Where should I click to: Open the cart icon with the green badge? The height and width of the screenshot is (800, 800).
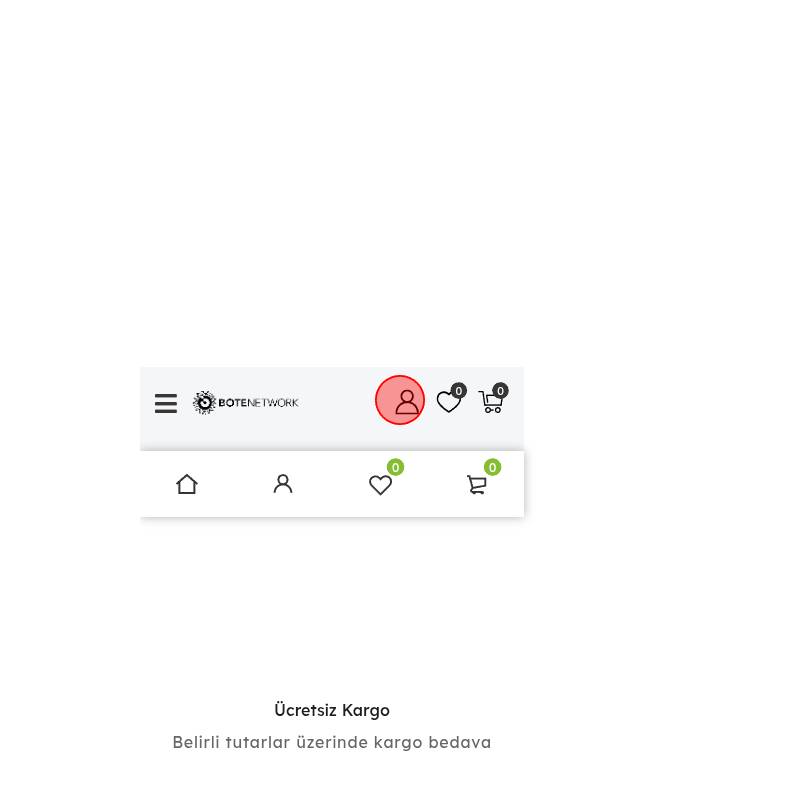point(477,485)
